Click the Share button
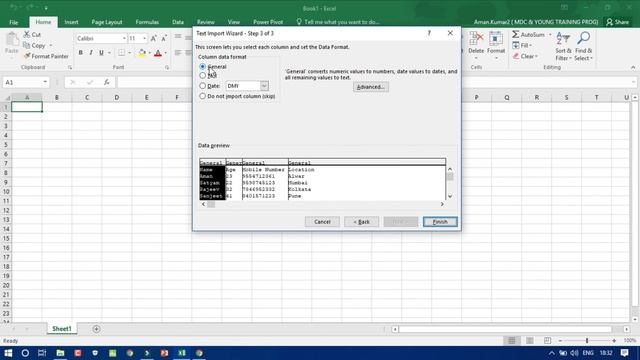640x360 pixels. (x=618, y=22)
